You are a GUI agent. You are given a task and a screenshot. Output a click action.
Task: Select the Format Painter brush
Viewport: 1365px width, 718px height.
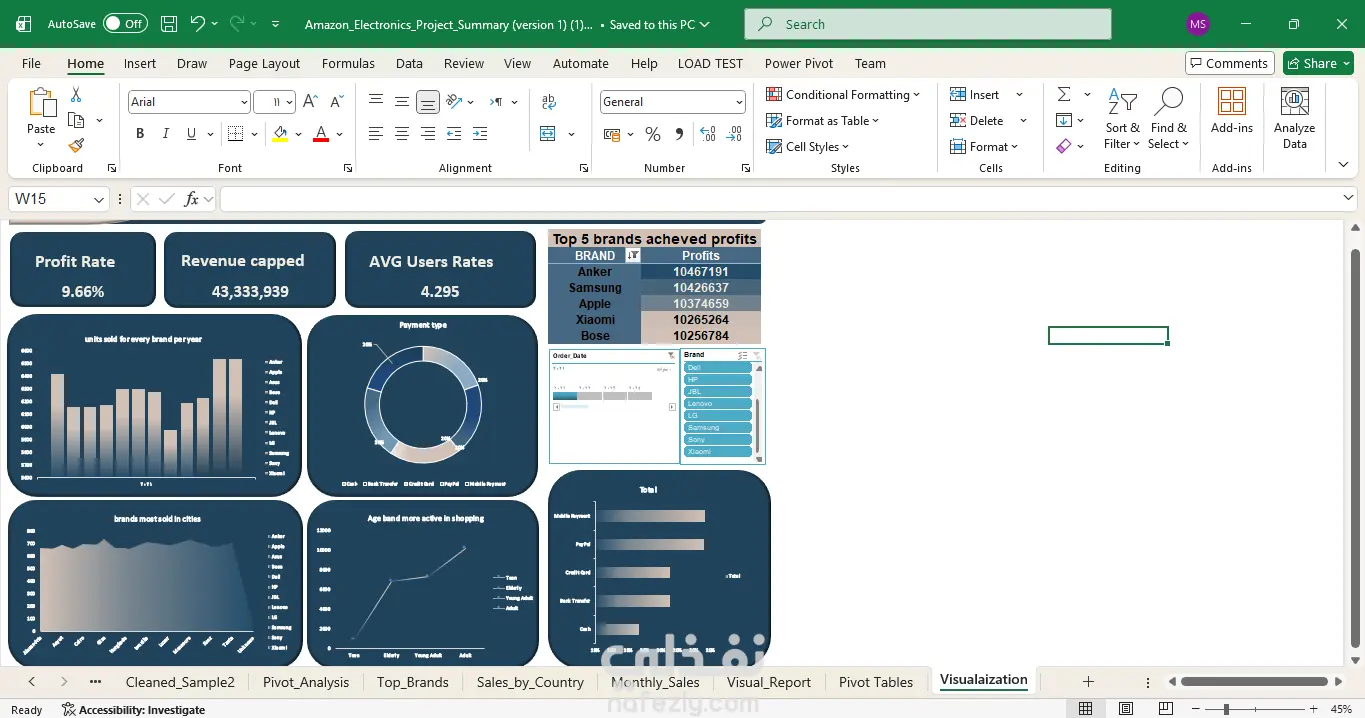pos(76,145)
